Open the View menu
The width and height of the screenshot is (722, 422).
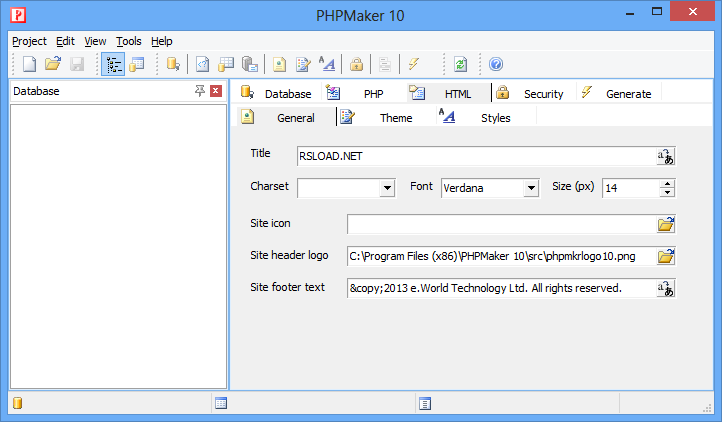(95, 41)
